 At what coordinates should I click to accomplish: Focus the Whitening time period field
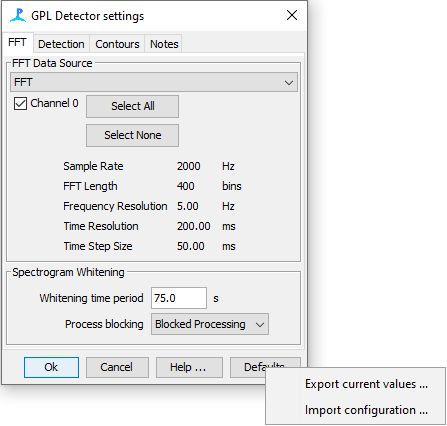[179, 298]
